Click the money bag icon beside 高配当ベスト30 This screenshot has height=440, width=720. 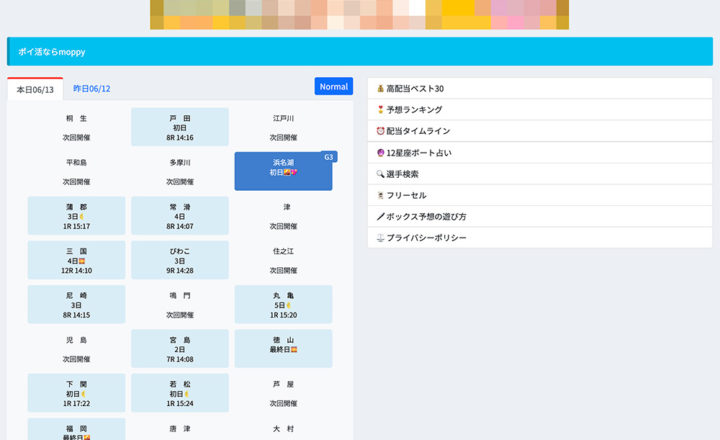[380, 88]
